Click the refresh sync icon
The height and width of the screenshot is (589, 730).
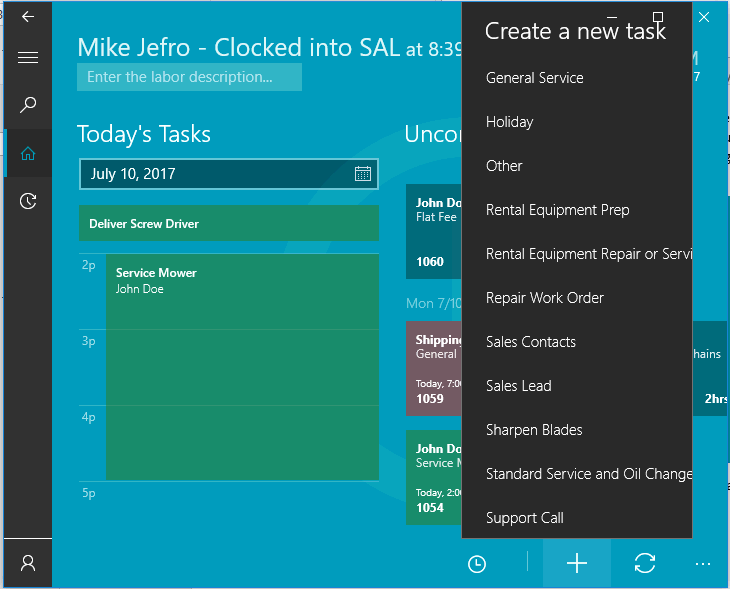click(x=645, y=564)
